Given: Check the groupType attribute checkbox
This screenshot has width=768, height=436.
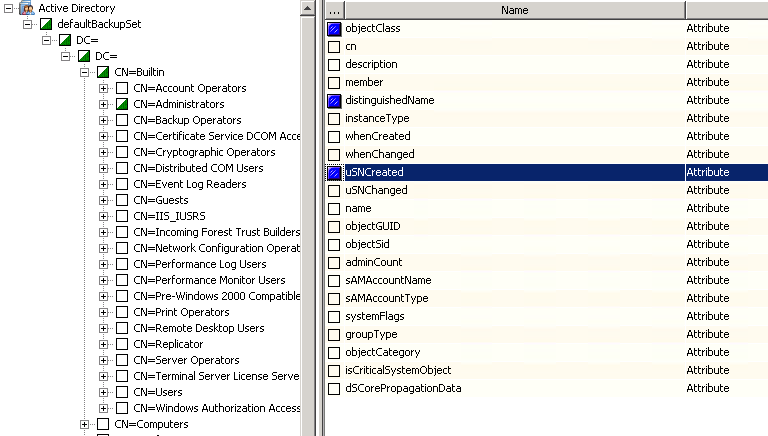Looking at the screenshot, I should 334,335.
